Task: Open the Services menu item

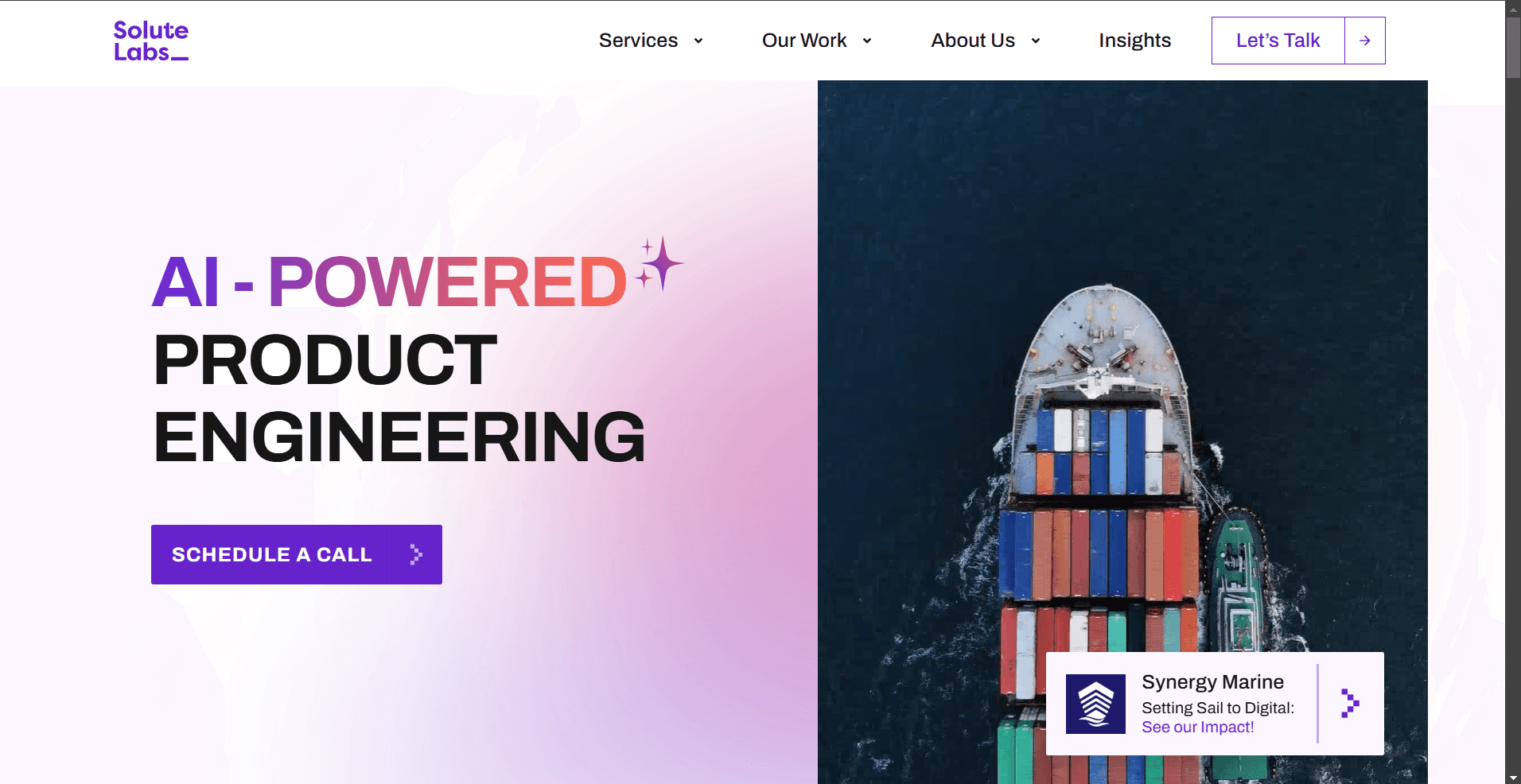Action: click(x=638, y=41)
